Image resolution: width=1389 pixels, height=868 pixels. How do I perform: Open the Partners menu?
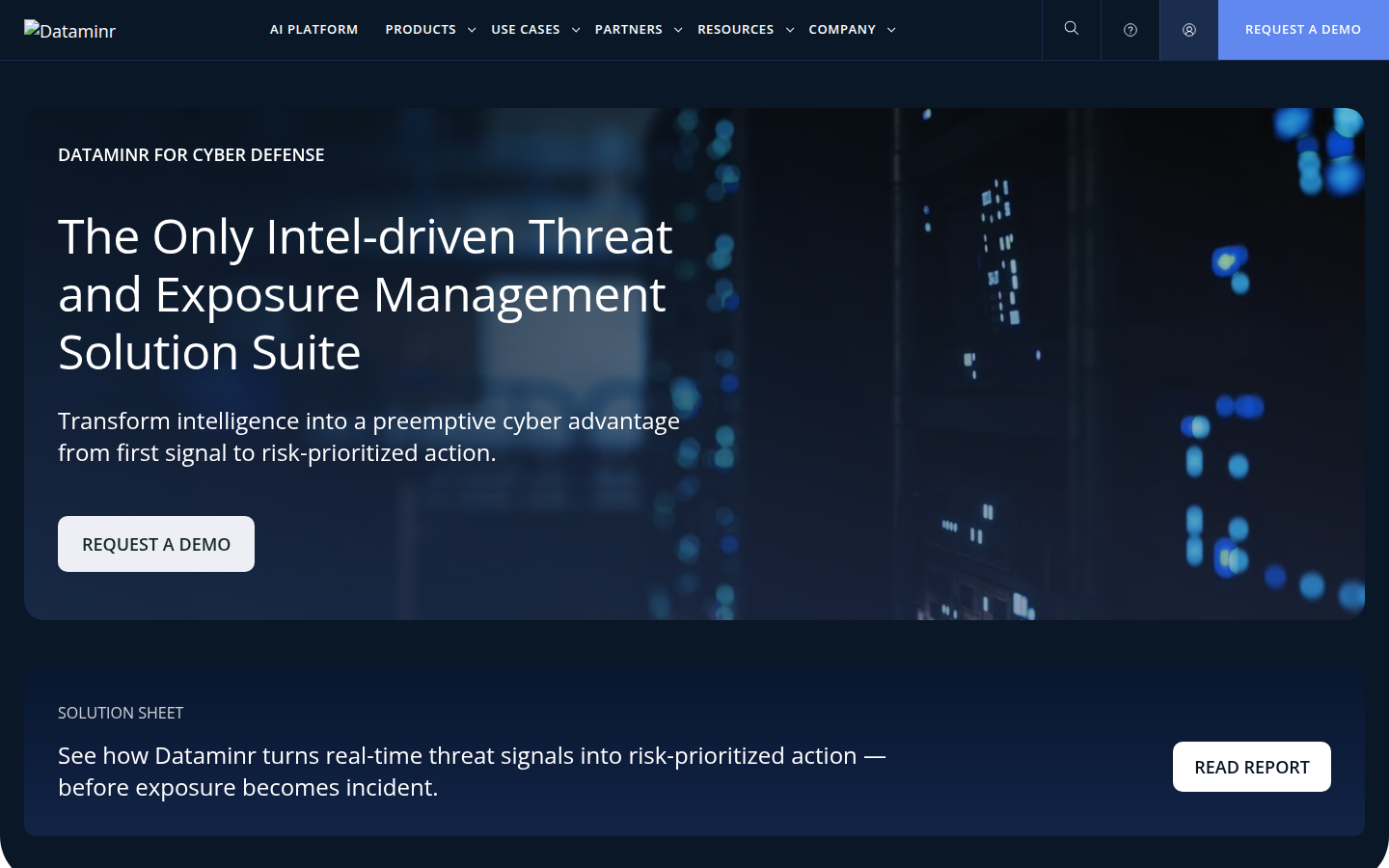click(x=629, y=30)
